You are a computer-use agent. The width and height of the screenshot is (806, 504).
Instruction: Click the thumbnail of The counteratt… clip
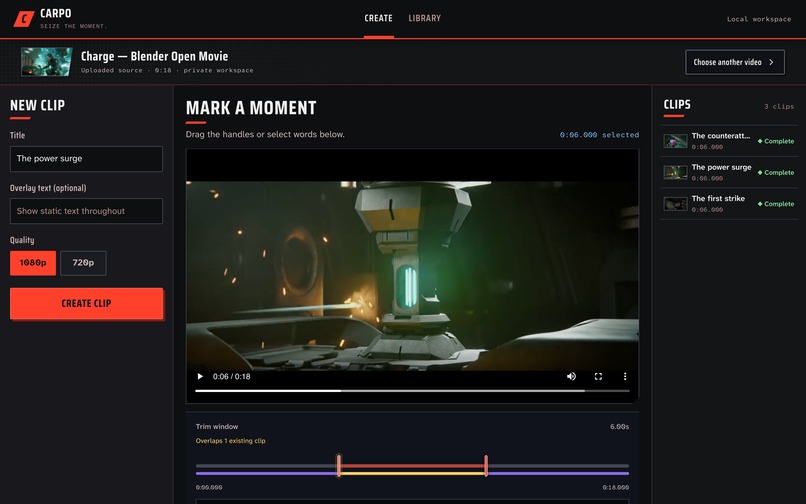click(x=675, y=141)
